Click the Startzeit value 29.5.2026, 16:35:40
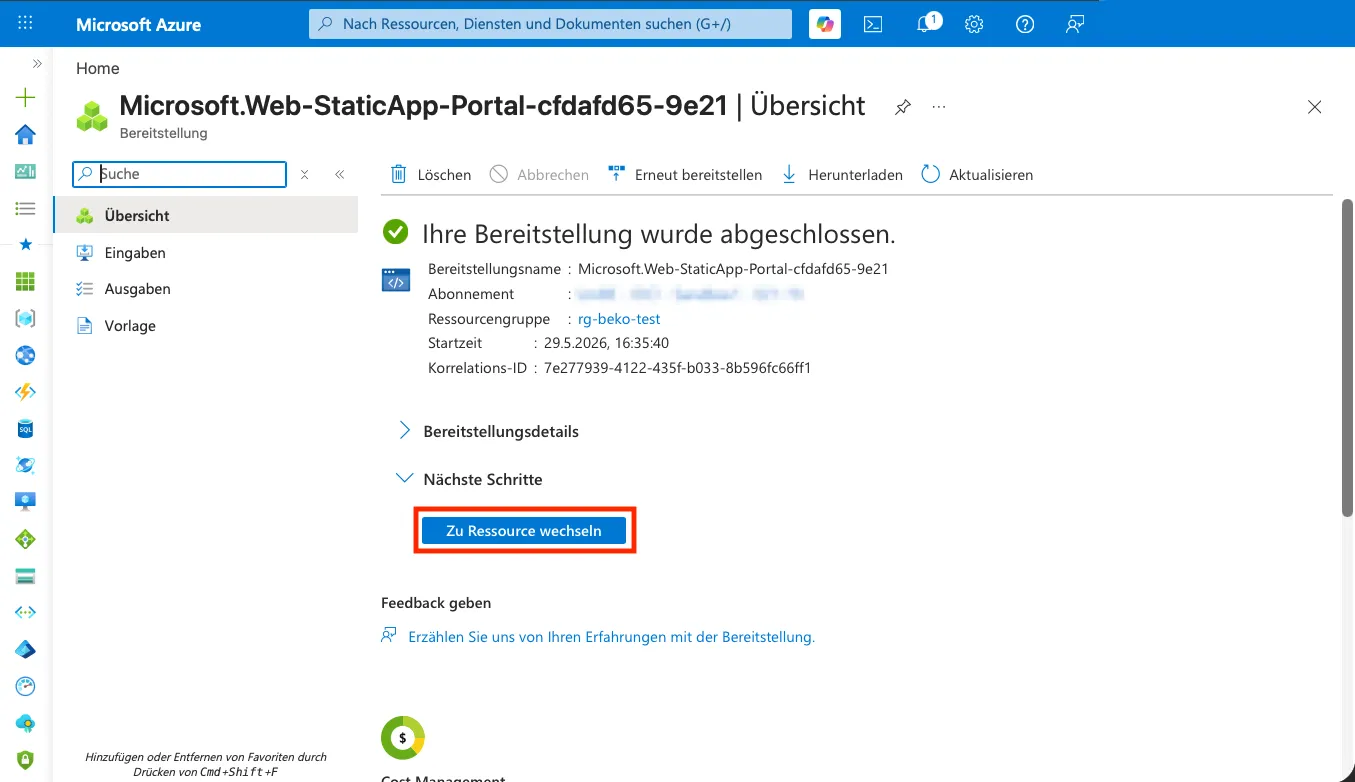 tap(606, 343)
